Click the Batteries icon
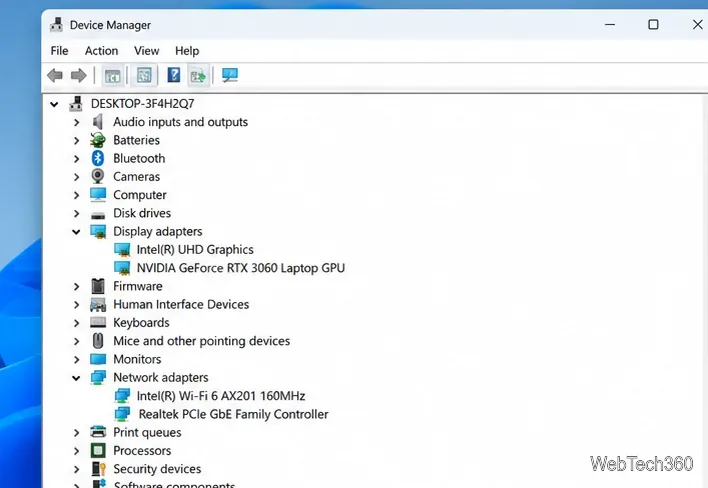The height and width of the screenshot is (488, 708). point(98,140)
